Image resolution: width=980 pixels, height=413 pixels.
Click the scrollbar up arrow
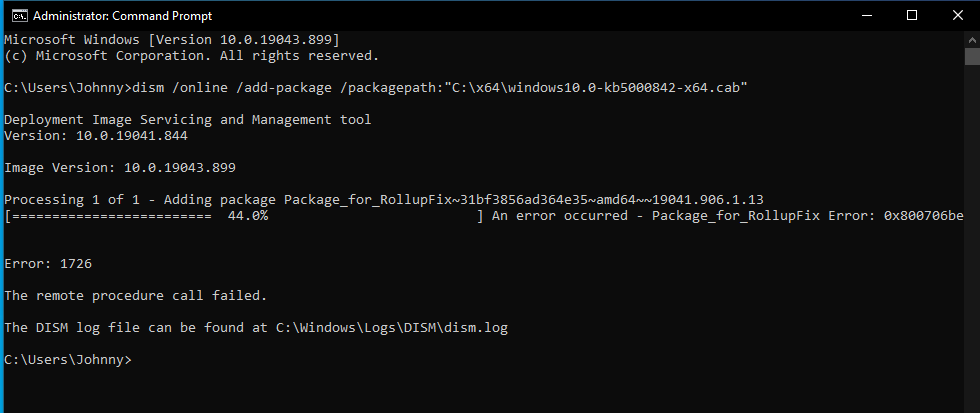[x=972, y=39]
